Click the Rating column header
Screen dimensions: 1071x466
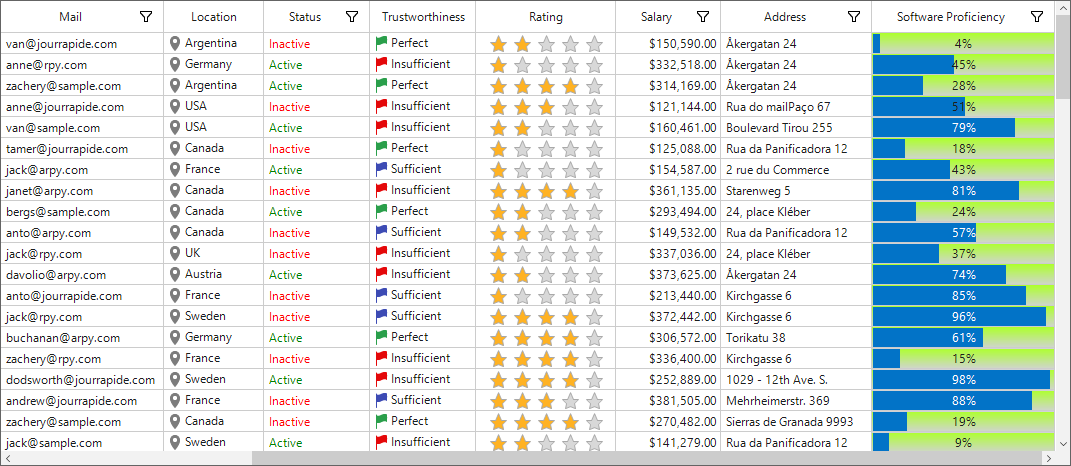click(546, 17)
